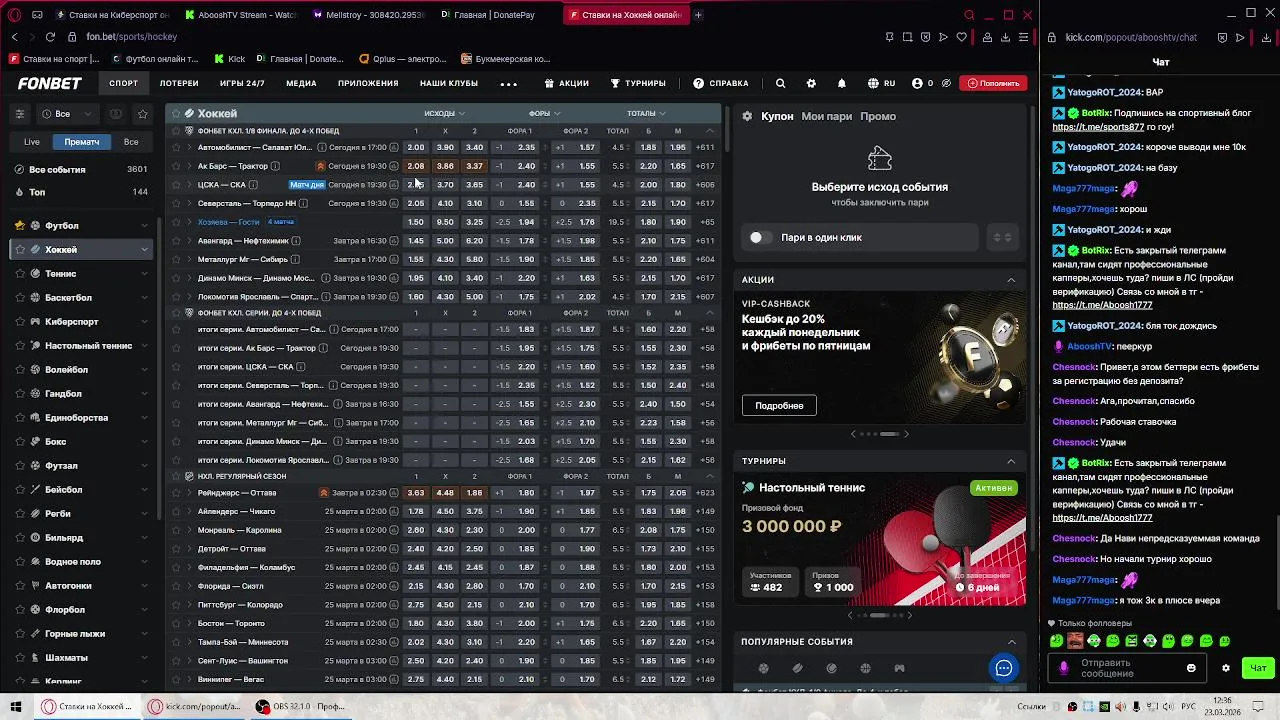Collapse Популярные события panel
The height and width of the screenshot is (720, 1280).
point(1011,642)
